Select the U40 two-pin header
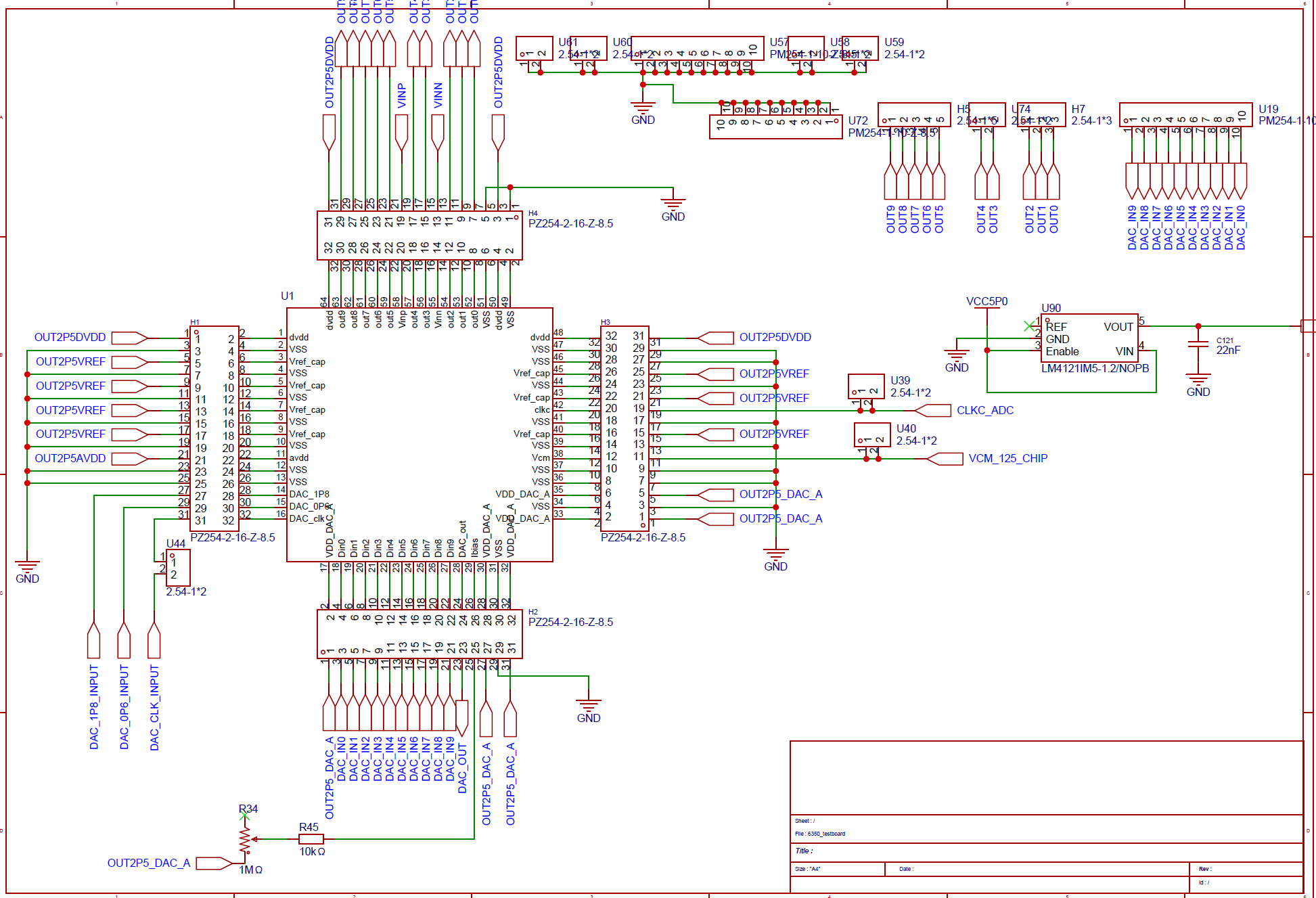 872,434
